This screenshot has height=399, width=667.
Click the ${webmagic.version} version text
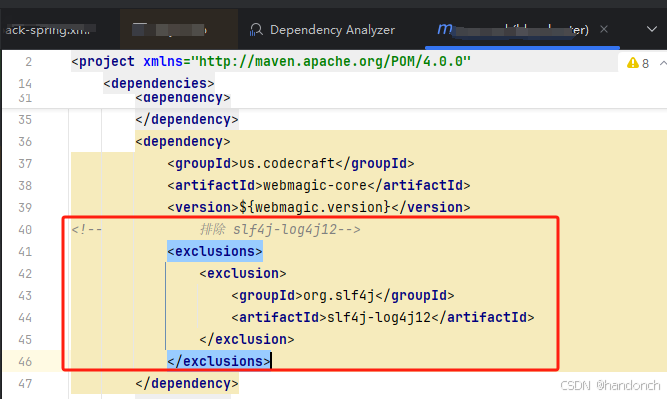(315, 207)
